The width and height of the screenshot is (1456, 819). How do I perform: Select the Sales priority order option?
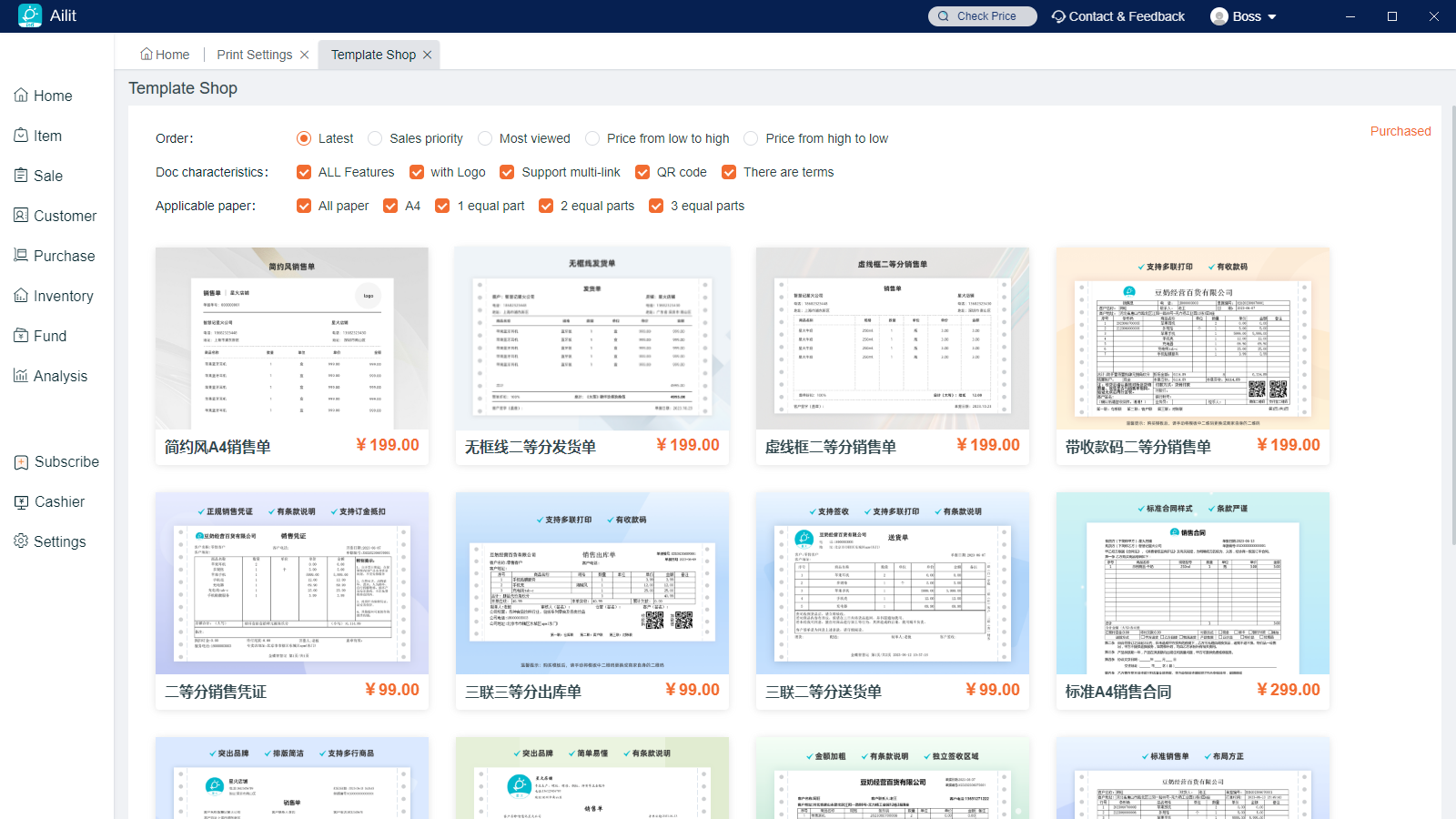[x=375, y=138]
